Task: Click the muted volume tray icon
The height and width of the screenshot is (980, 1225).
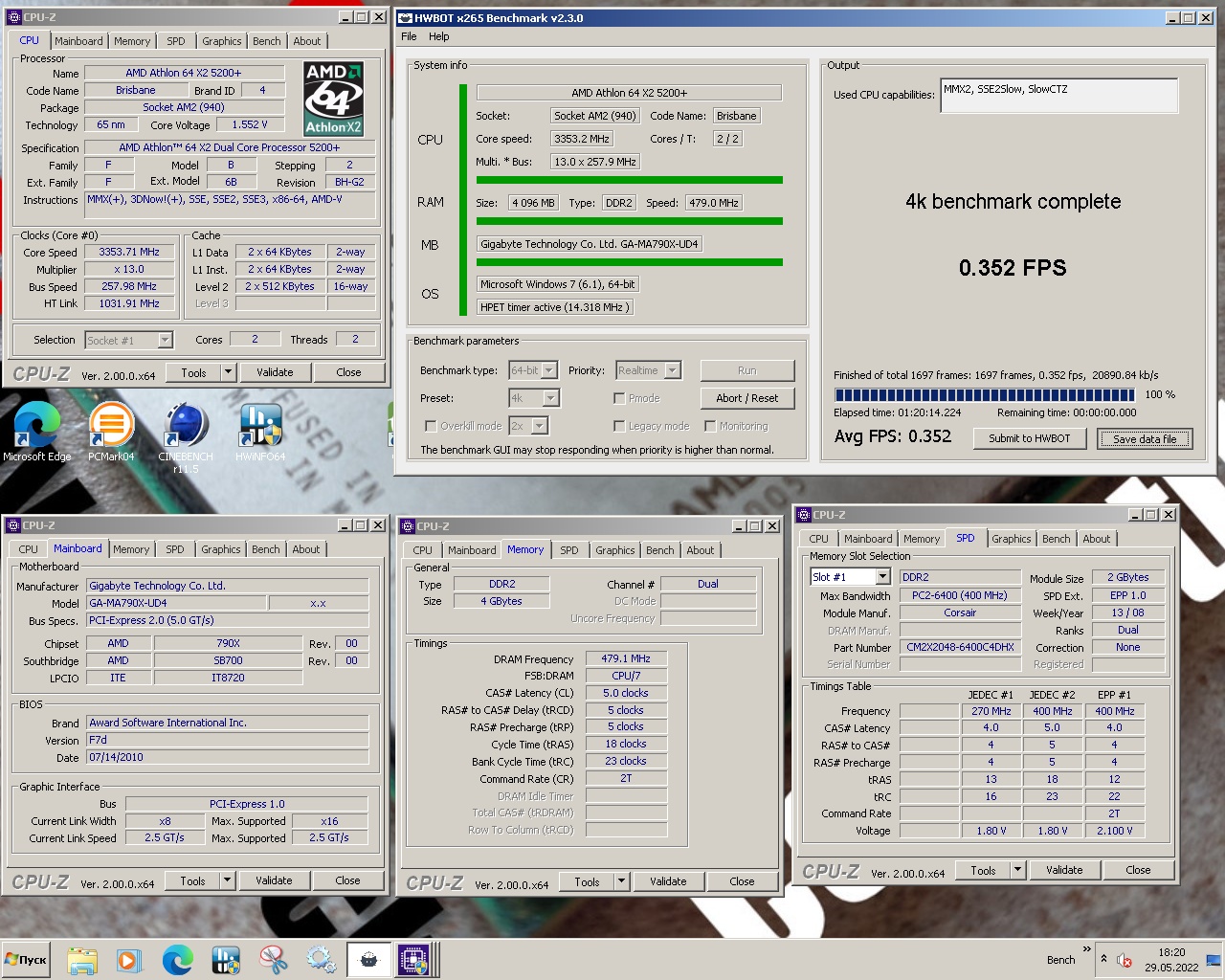Action: [1125, 960]
